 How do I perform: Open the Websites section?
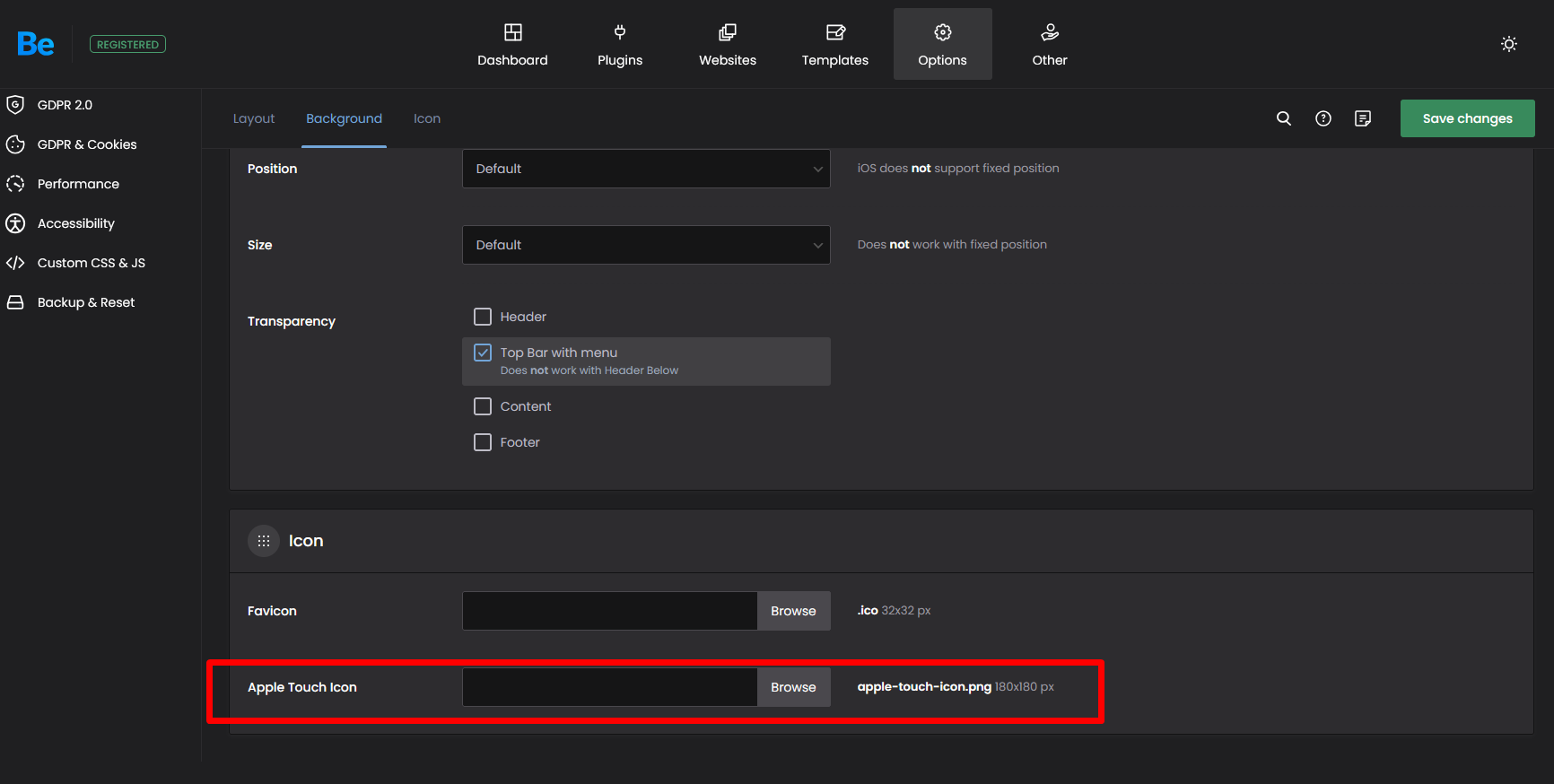pos(728,44)
